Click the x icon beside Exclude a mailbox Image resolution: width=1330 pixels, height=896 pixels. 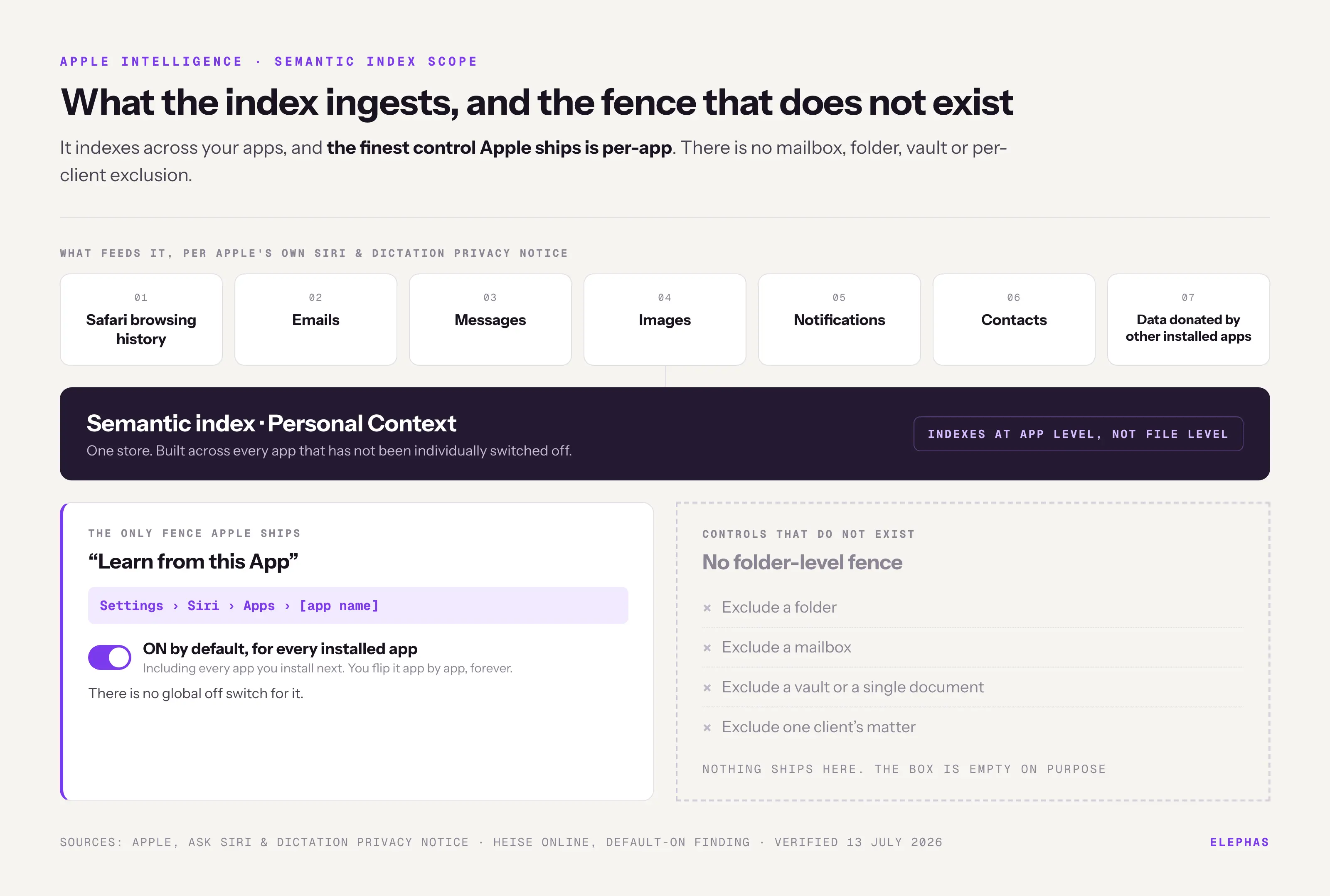click(707, 648)
